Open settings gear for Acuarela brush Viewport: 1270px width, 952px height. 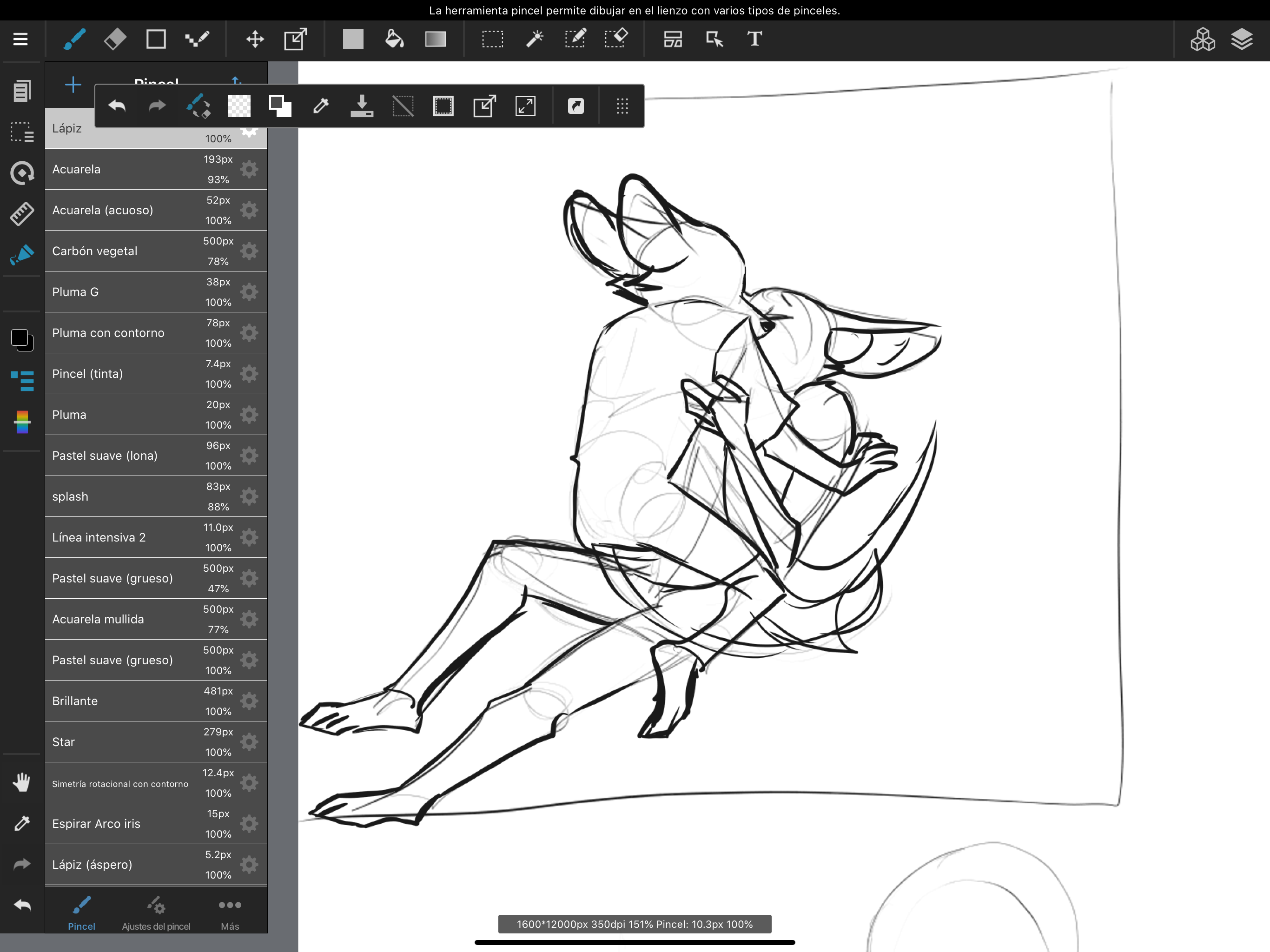click(x=249, y=169)
